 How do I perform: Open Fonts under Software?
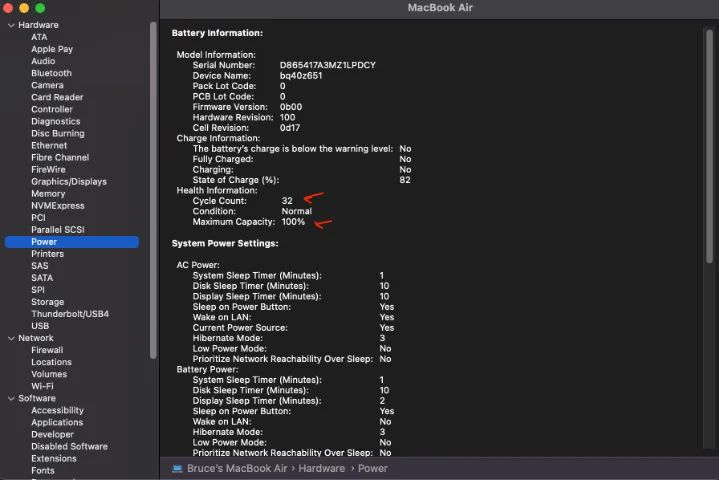pos(43,470)
